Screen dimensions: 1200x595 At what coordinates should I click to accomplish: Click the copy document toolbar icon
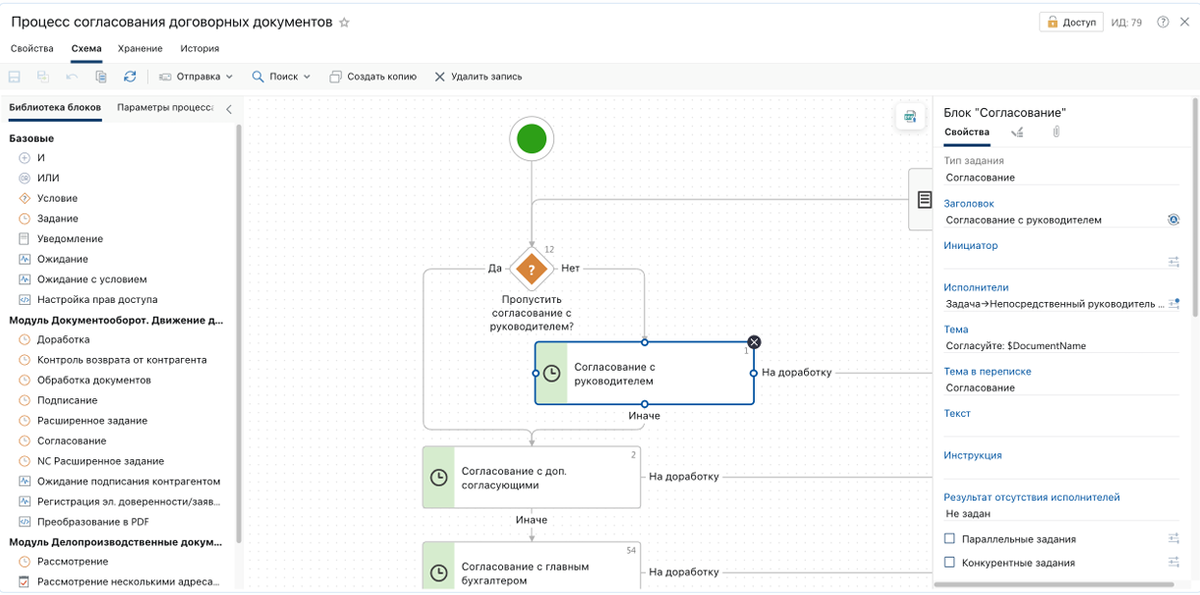click(x=101, y=76)
